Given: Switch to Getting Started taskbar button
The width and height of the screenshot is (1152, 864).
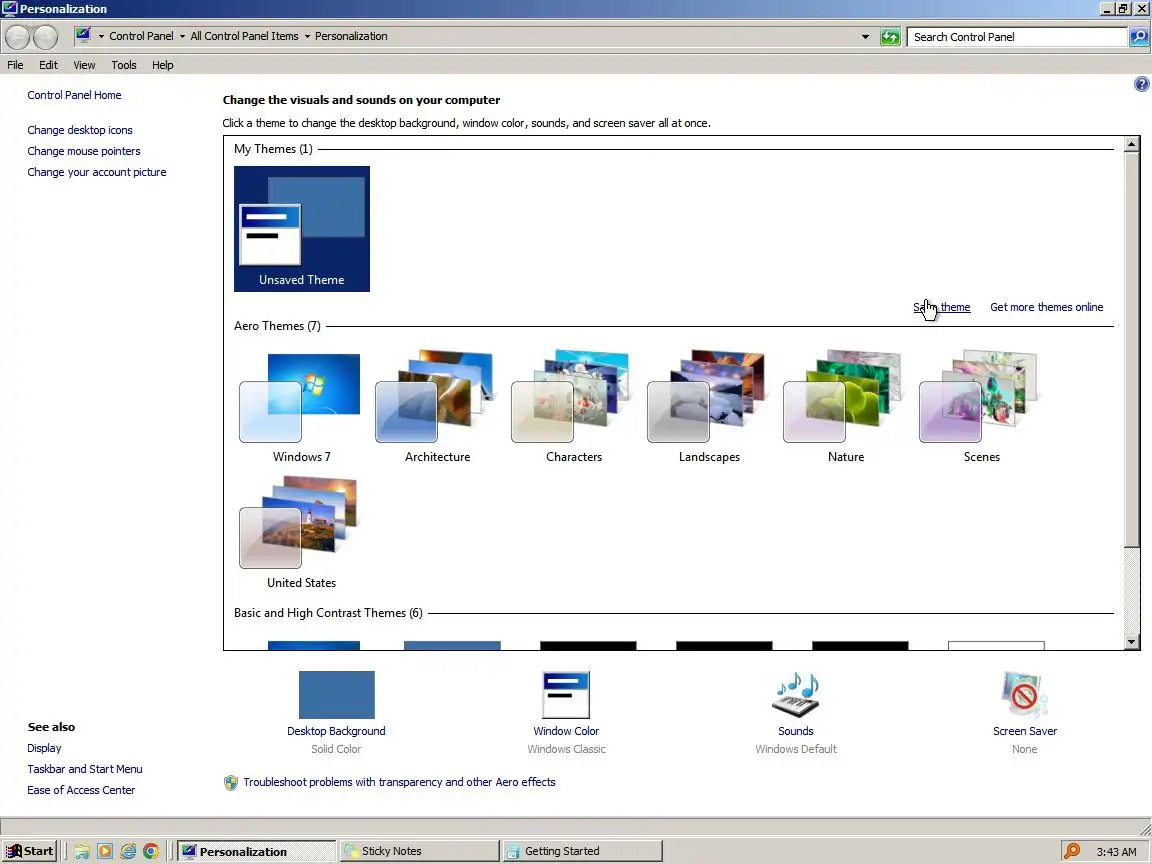Looking at the screenshot, I should (583, 852).
